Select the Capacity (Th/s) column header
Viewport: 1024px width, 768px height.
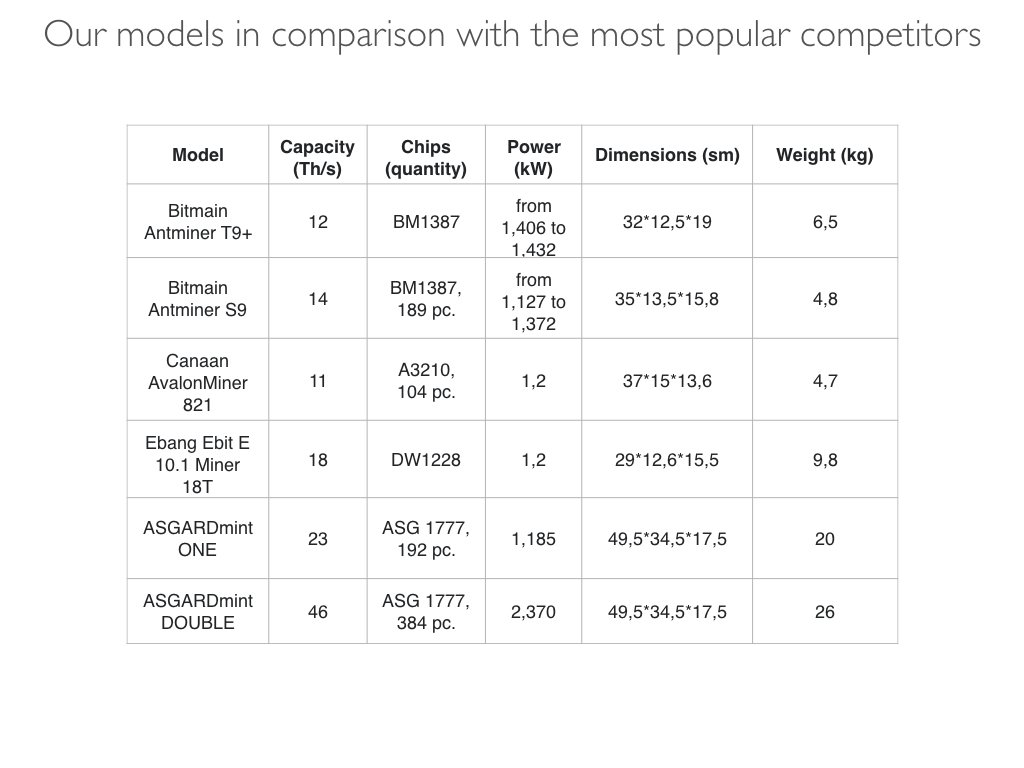317,155
